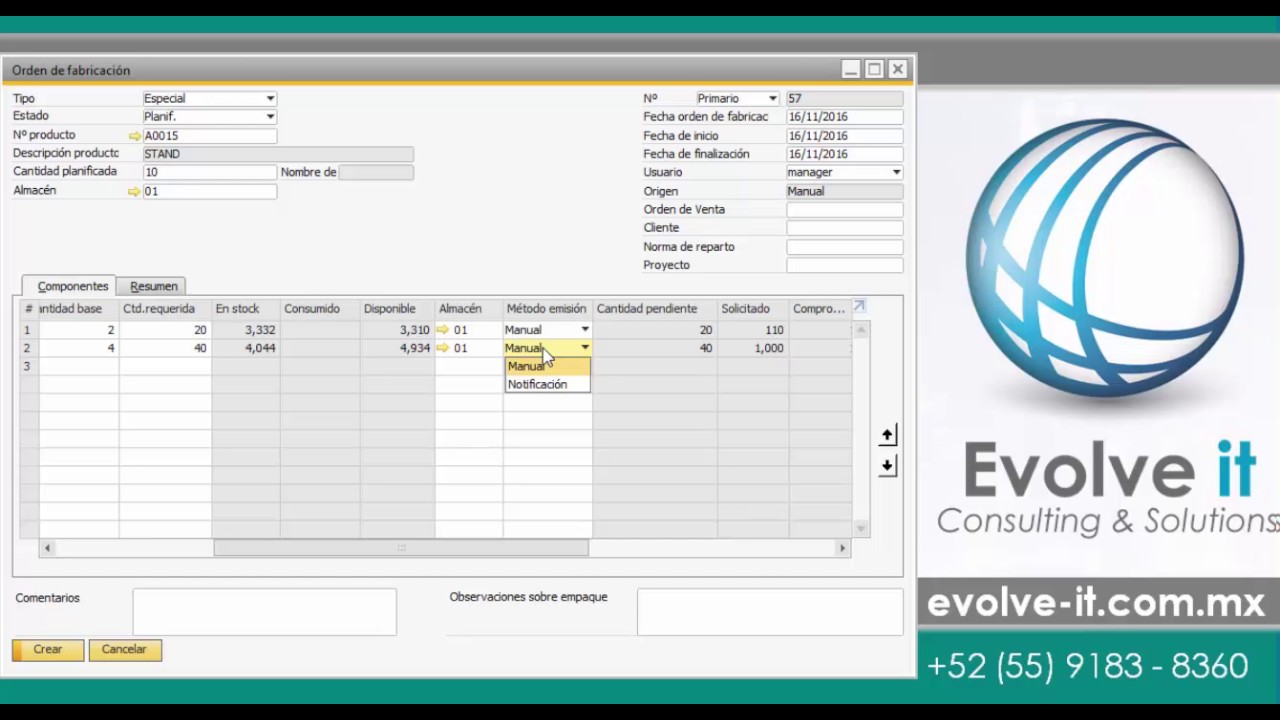Click the horizontal scrollbar left arrow
This screenshot has height=720, width=1280.
[x=47, y=548]
